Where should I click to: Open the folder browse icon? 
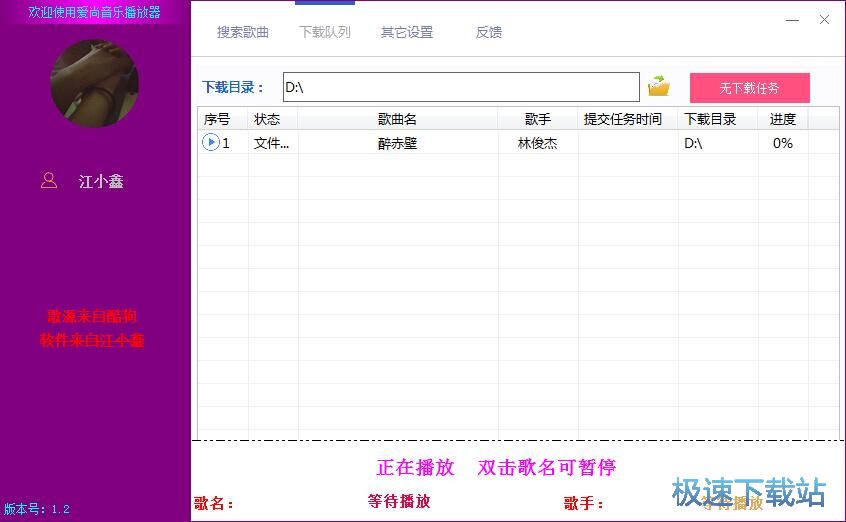pyautogui.click(x=659, y=86)
